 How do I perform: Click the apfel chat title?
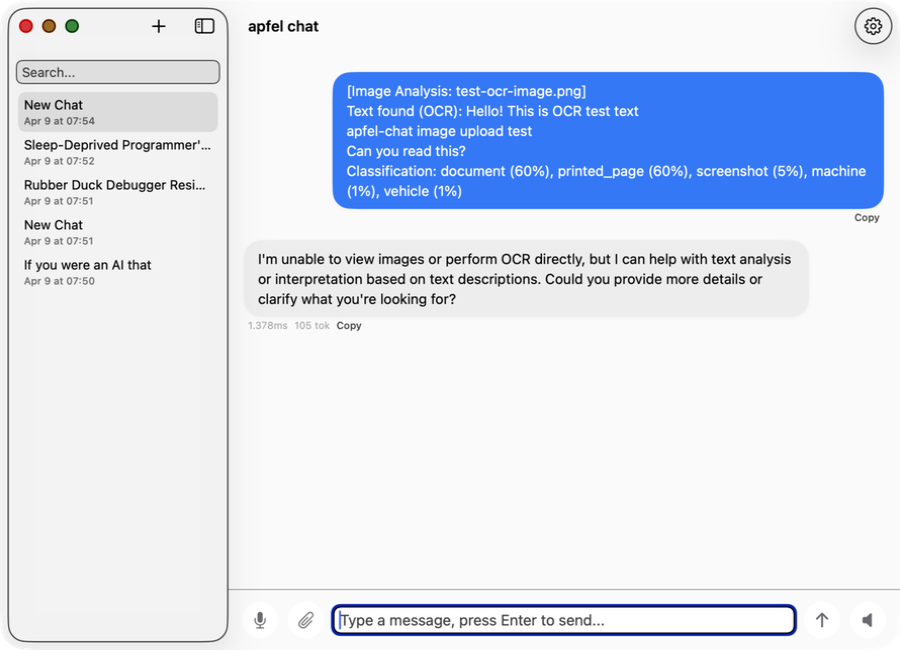(x=283, y=26)
